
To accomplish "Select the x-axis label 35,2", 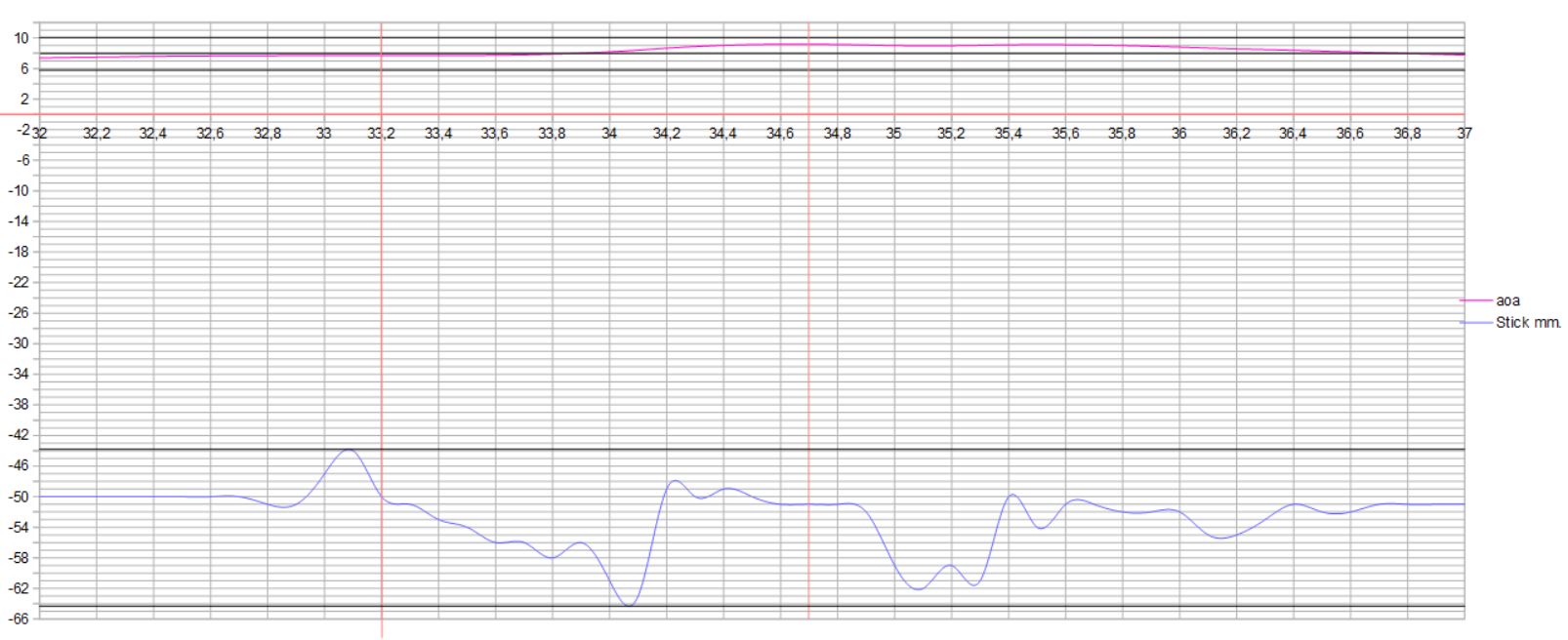I will (x=951, y=134).
